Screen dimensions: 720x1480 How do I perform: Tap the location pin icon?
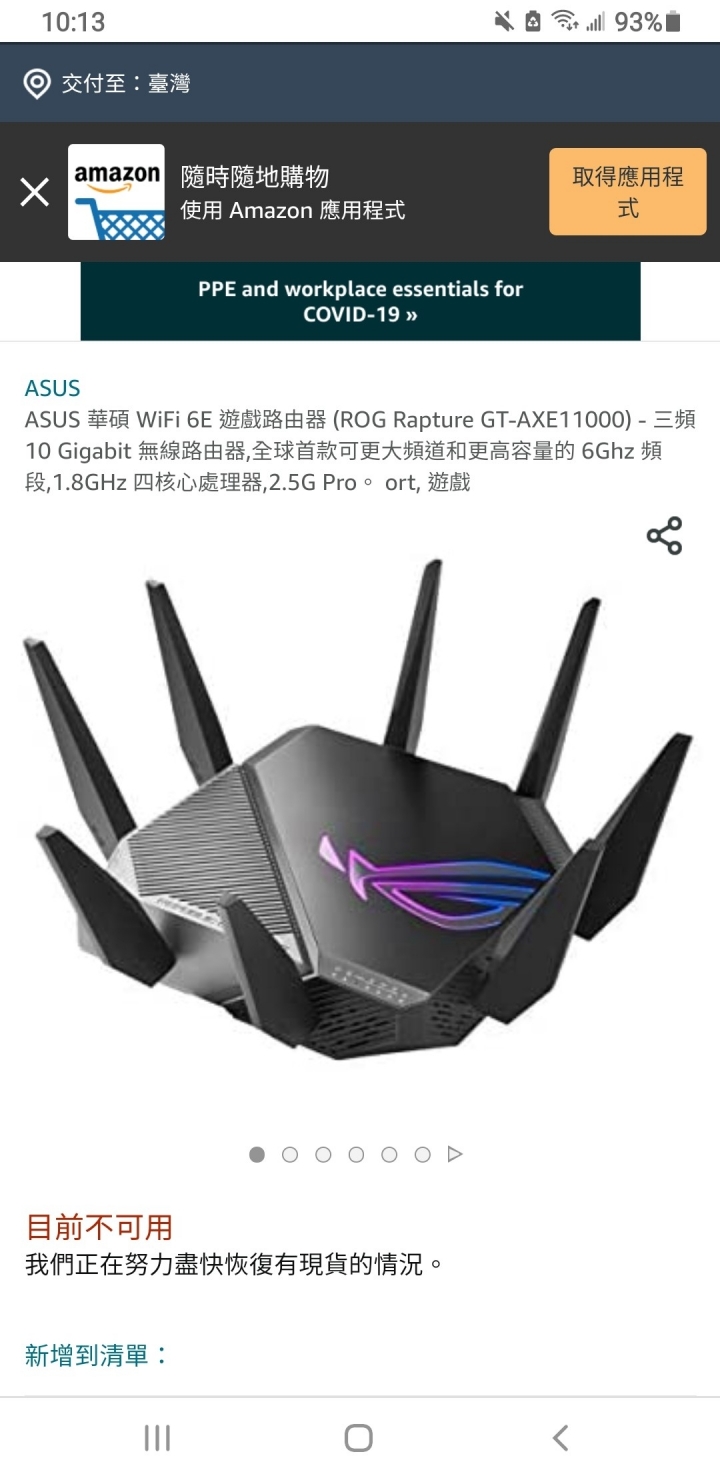(37, 84)
